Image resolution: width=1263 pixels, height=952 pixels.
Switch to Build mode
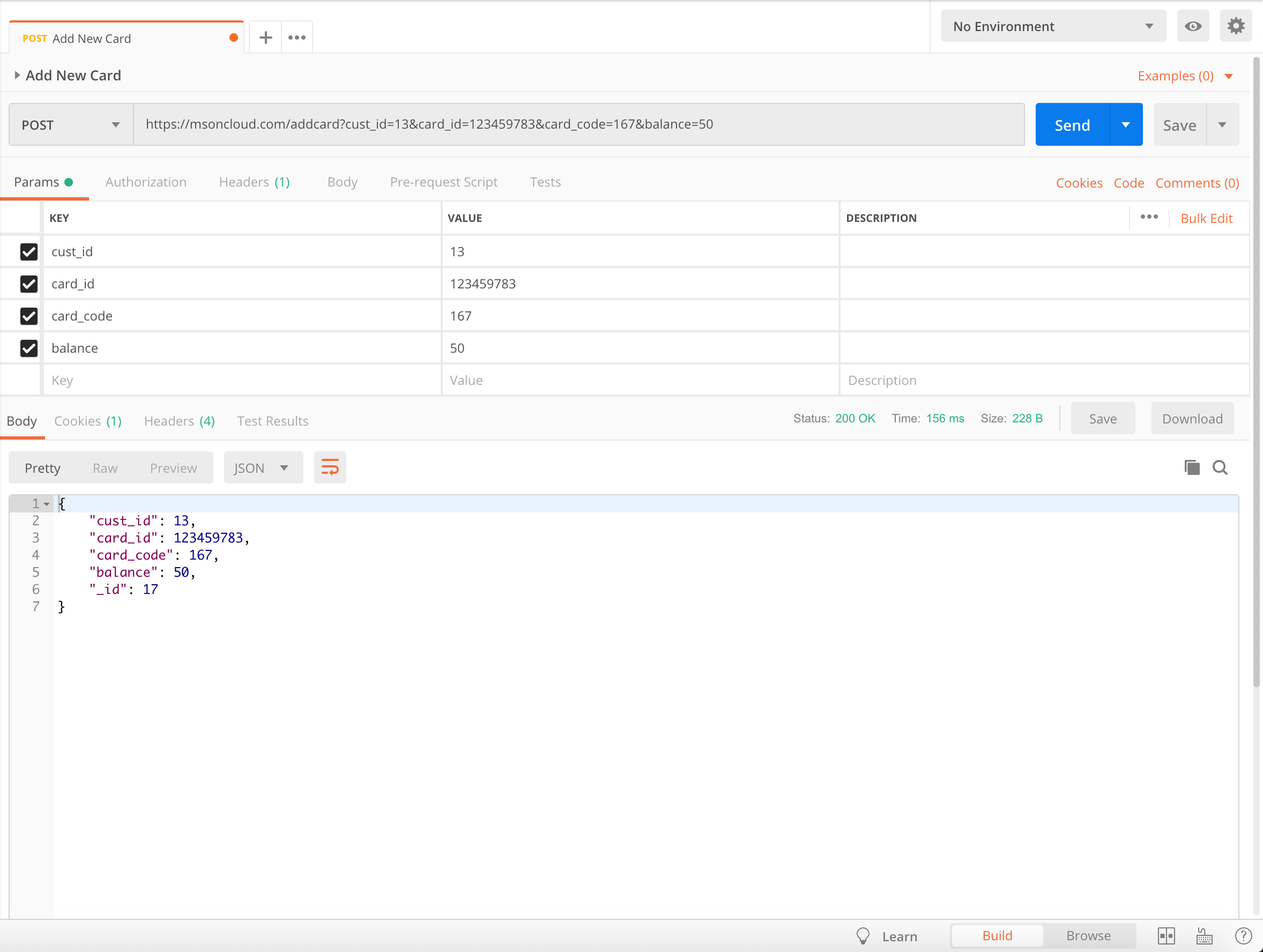[x=997, y=935]
